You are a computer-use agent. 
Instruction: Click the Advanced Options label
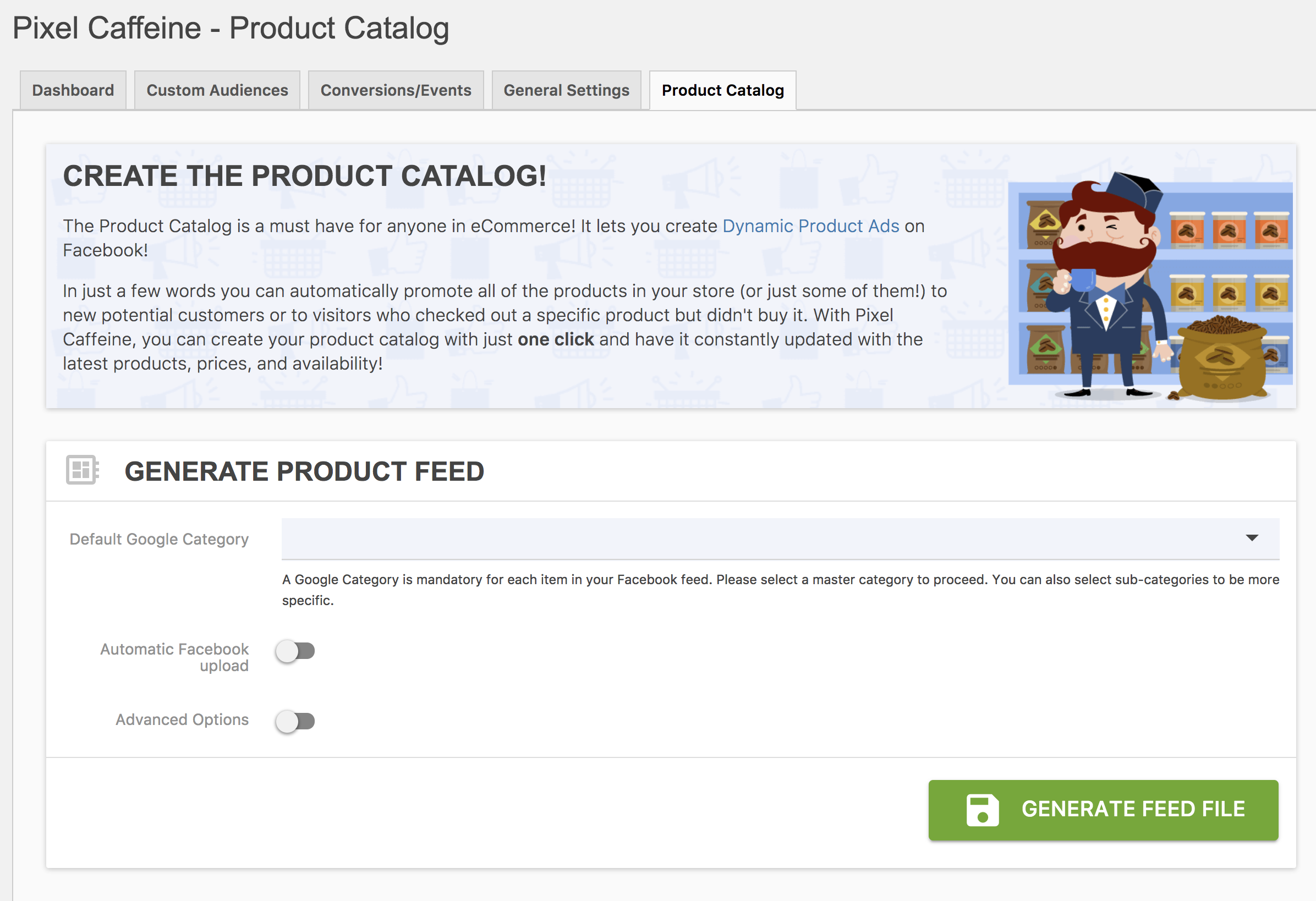click(x=182, y=720)
